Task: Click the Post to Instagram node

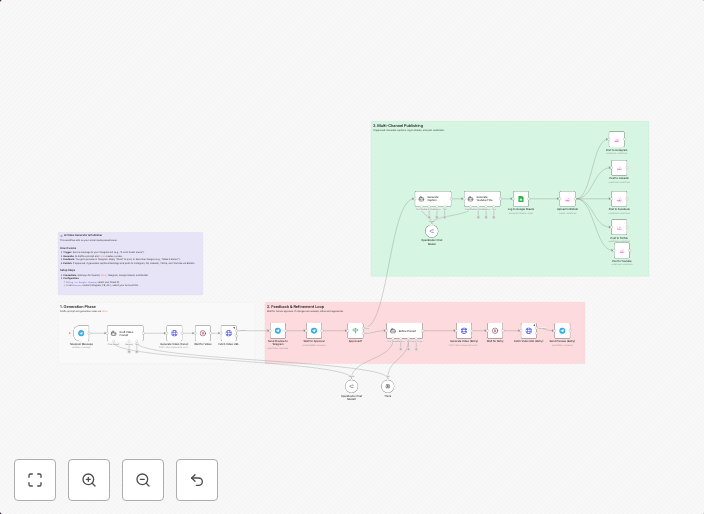Action: point(617,139)
